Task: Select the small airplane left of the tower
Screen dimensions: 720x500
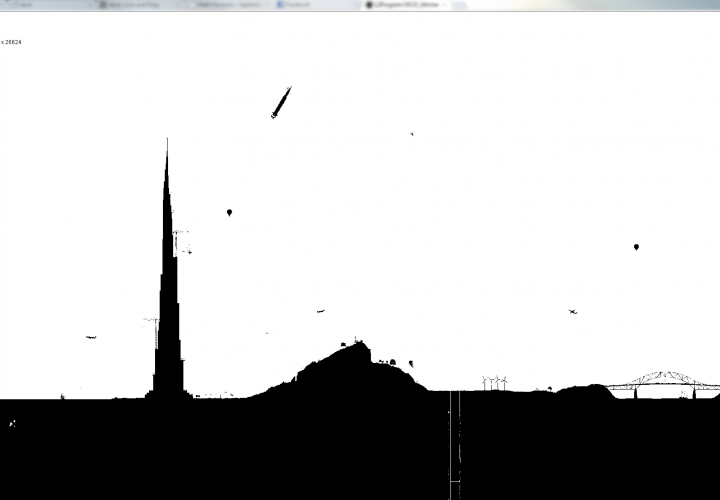Action: click(91, 337)
